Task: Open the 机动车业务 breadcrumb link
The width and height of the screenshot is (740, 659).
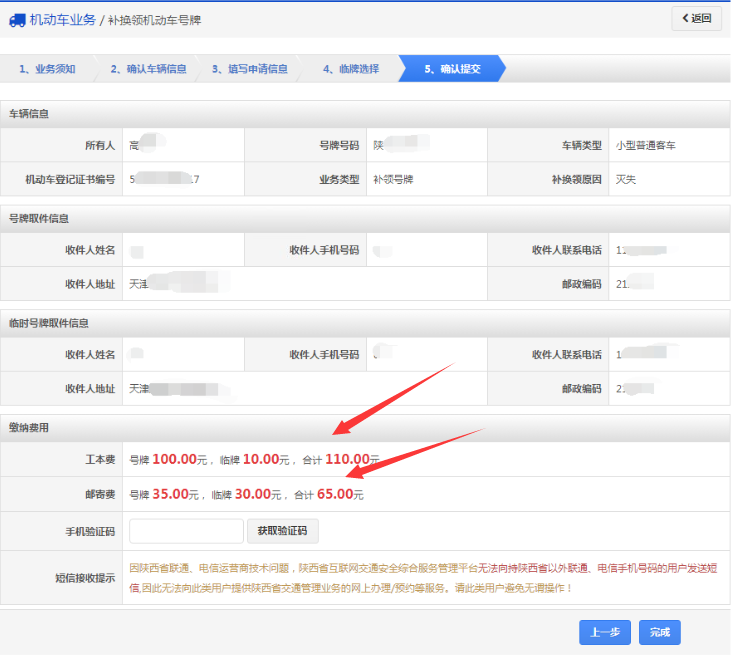Action: pyautogui.click(x=62, y=20)
